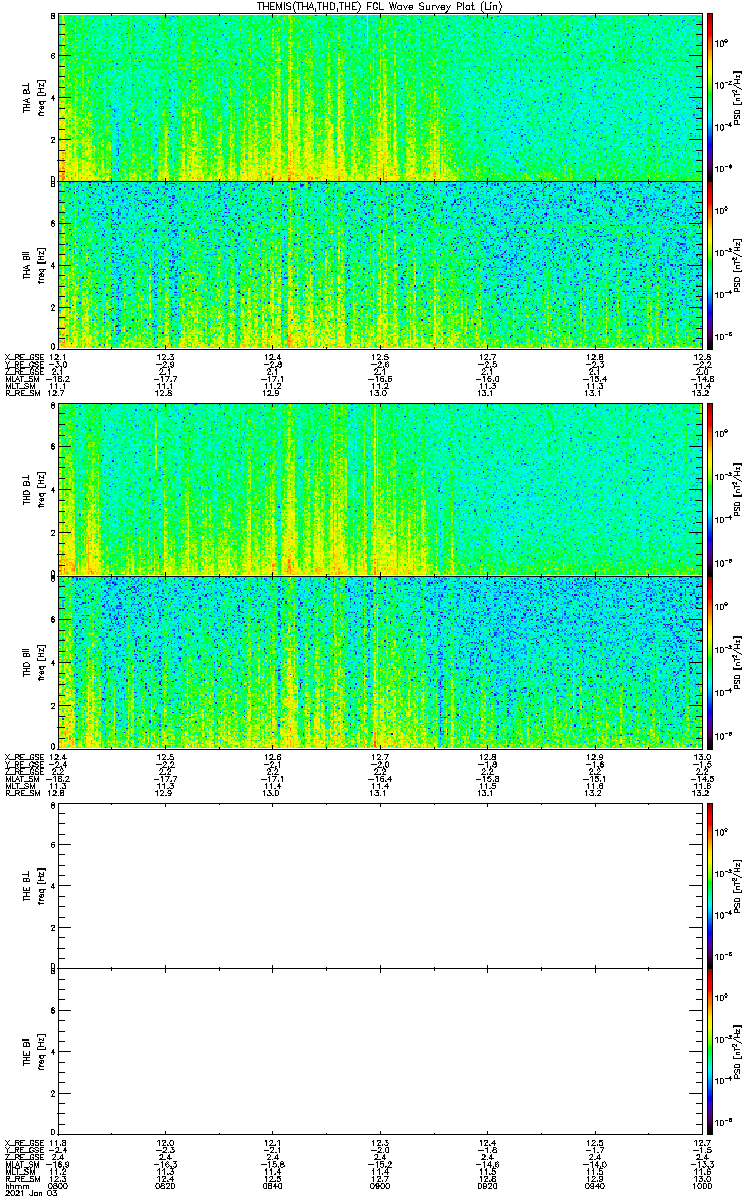Click X_RE_GSE row label under THA panels
This screenshot has width=750, height=1200.
[25, 356]
